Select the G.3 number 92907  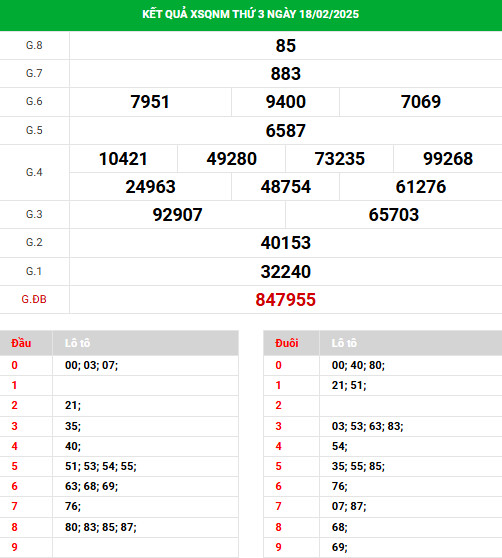tap(178, 215)
